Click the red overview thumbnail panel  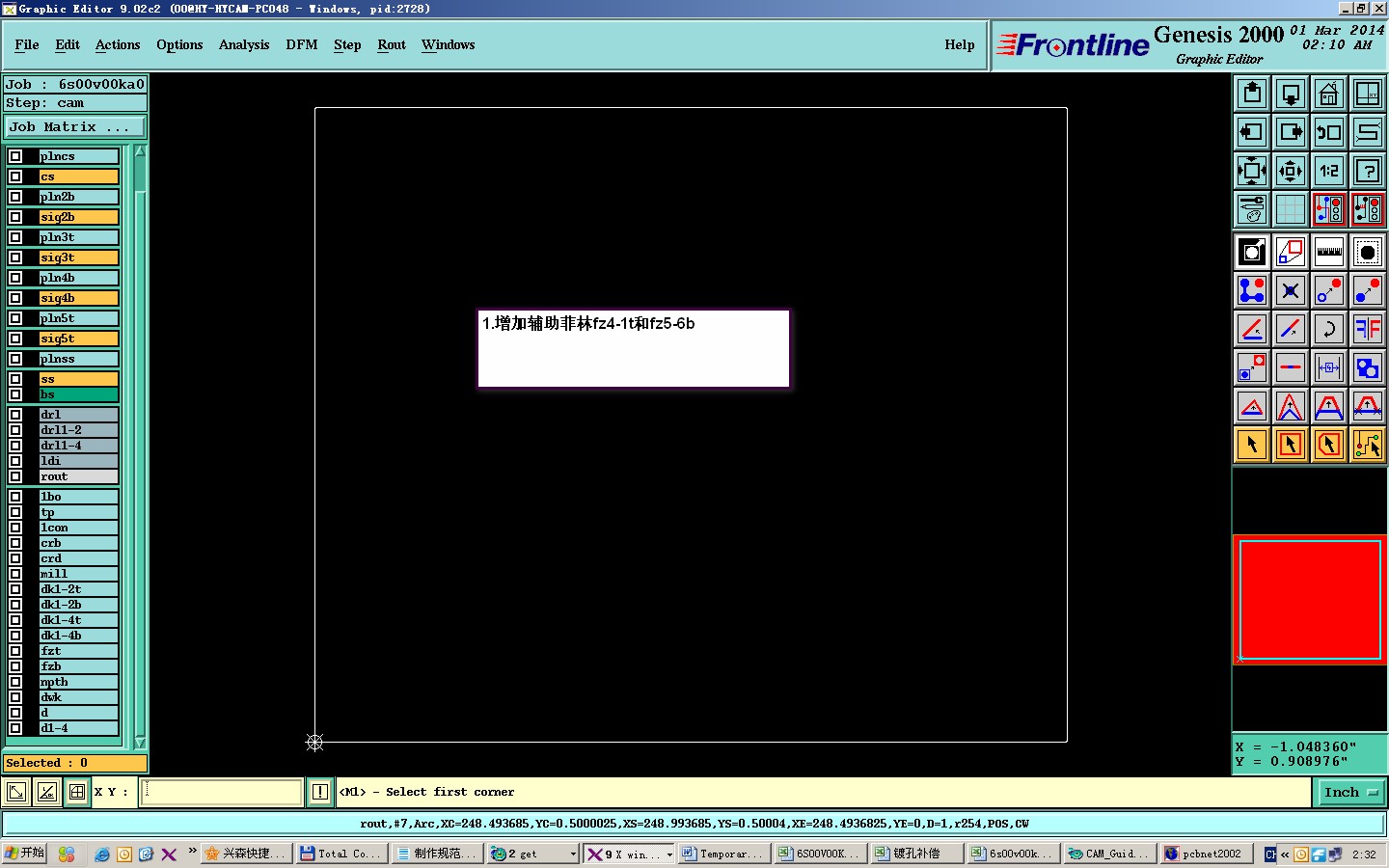pos(1310,600)
